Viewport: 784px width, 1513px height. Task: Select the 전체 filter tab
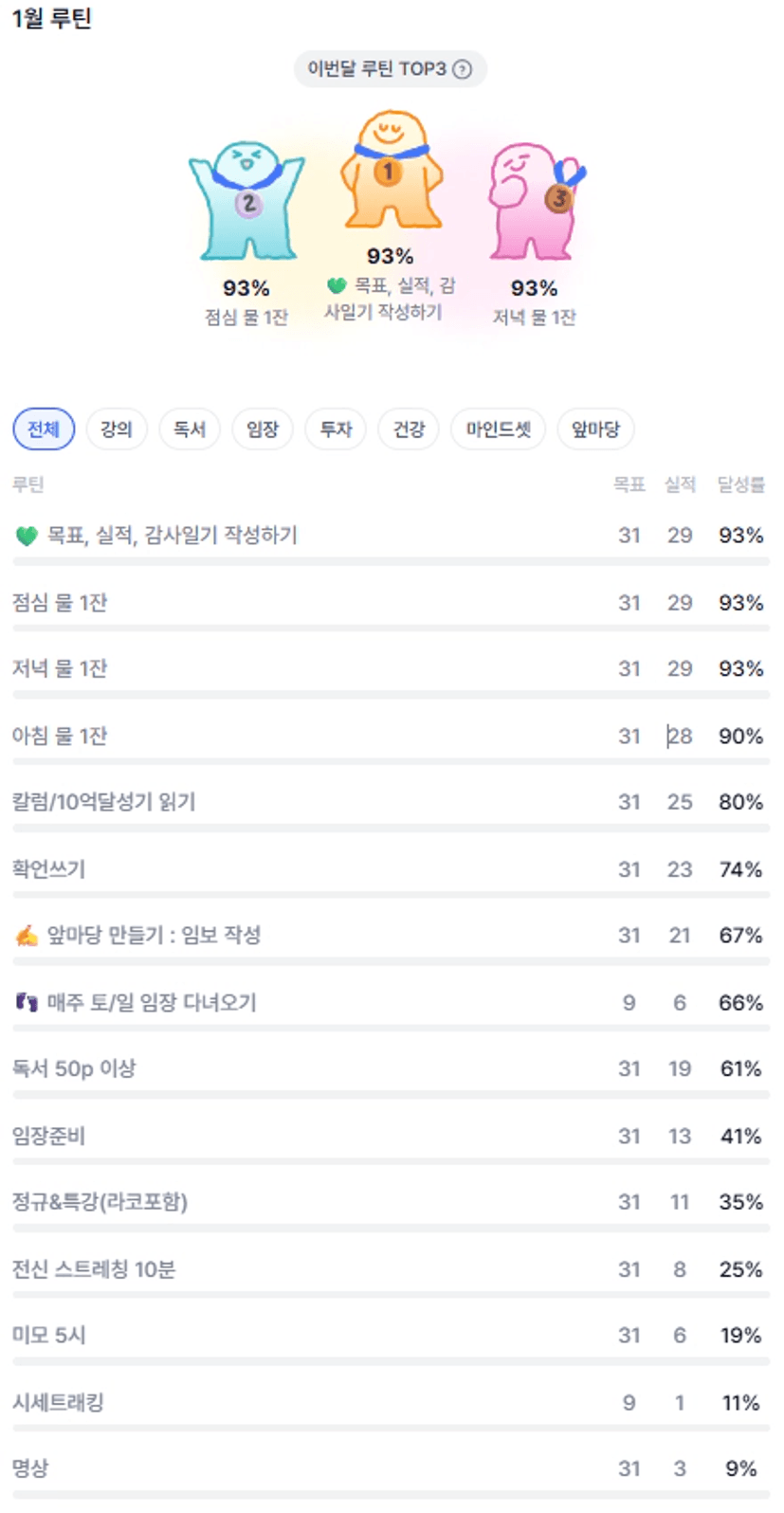click(44, 429)
